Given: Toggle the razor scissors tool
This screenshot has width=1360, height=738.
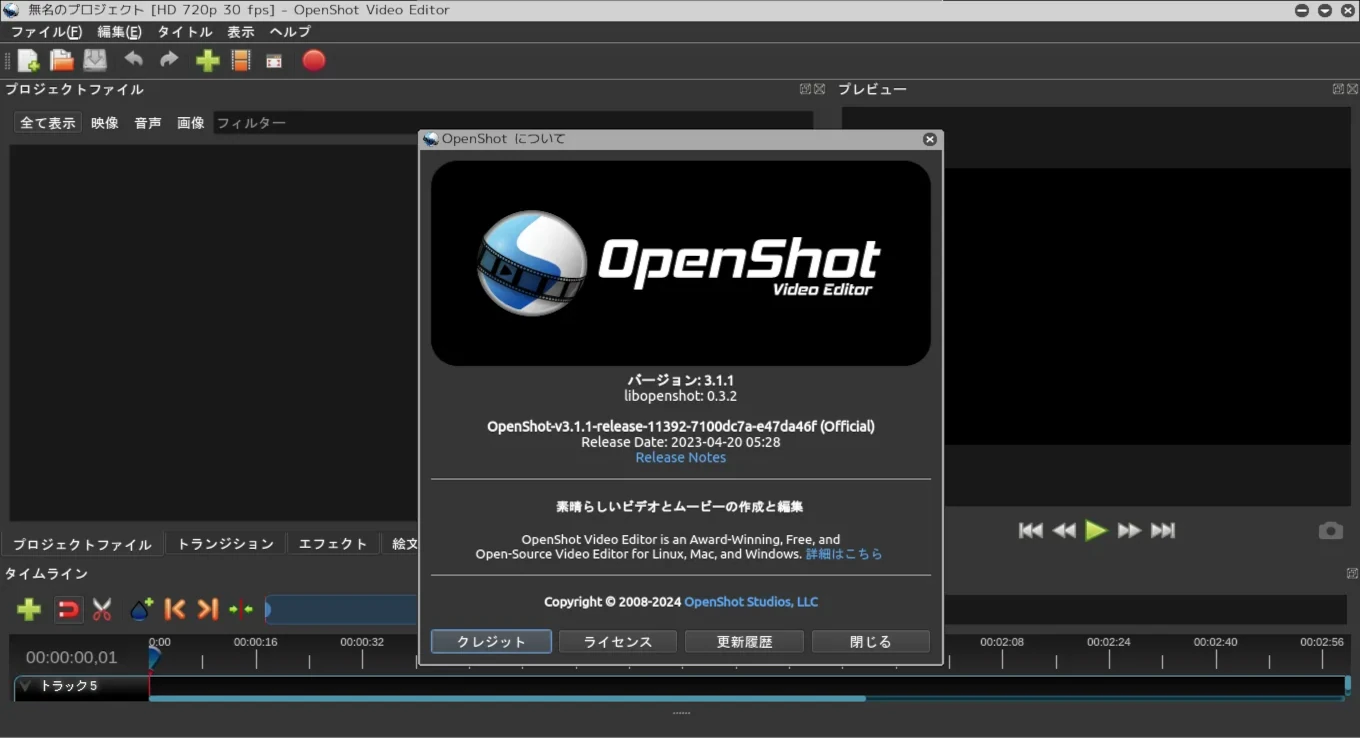Looking at the screenshot, I should pos(102,609).
